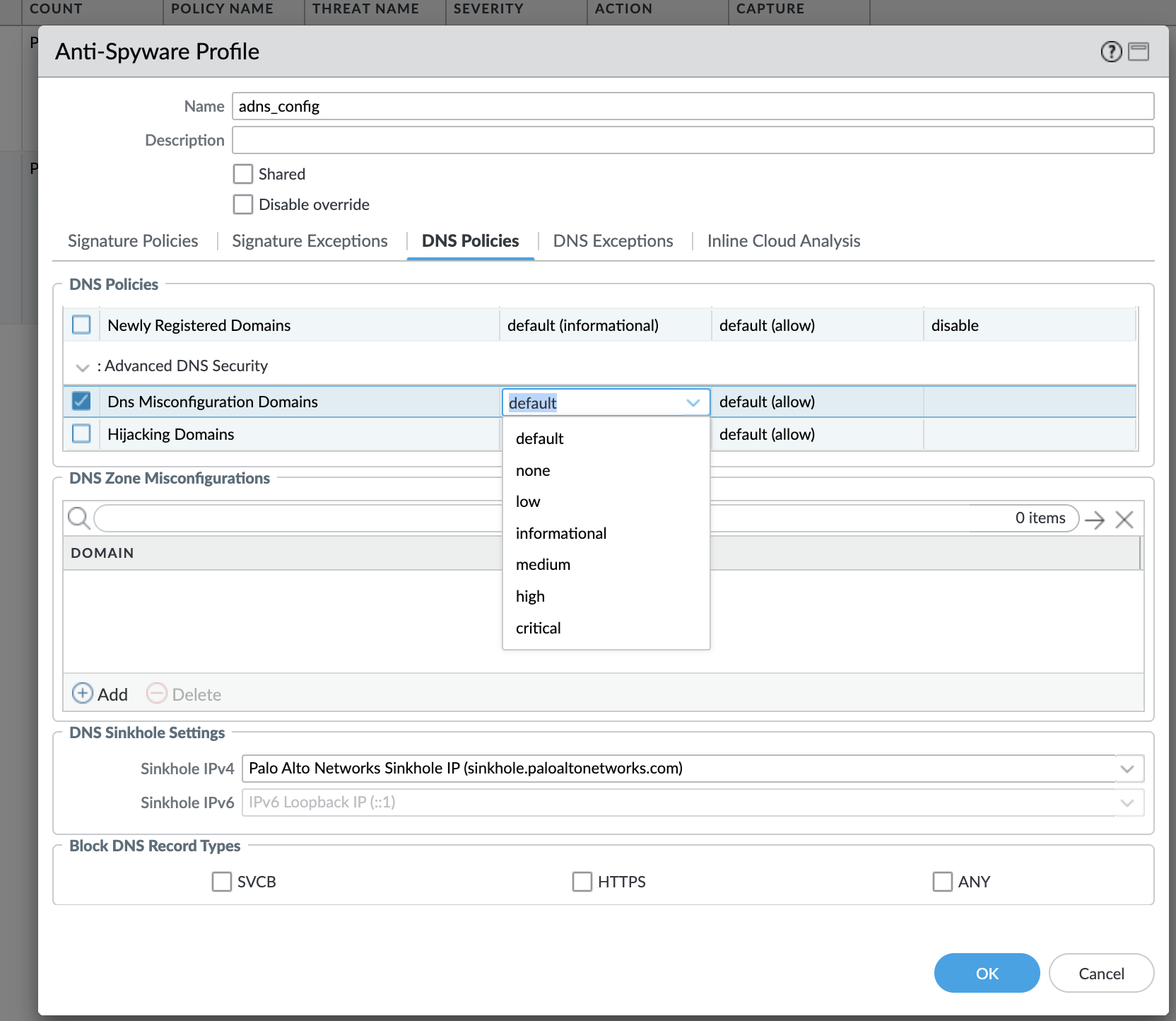Open the Sinkhole IPv4 dropdown
This screenshot has height=1021, width=1176.
(1127, 769)
